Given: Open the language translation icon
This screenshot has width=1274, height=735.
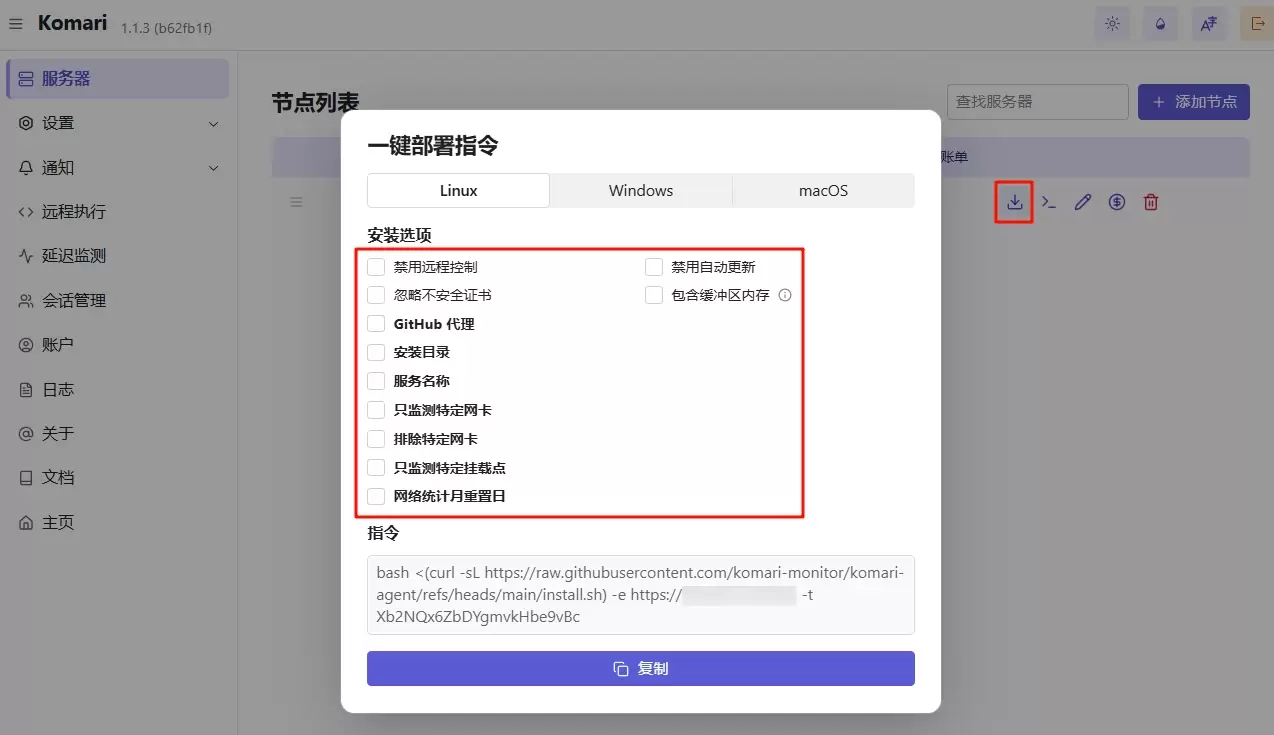Looking at the screenshot, I should point(1209,25).
